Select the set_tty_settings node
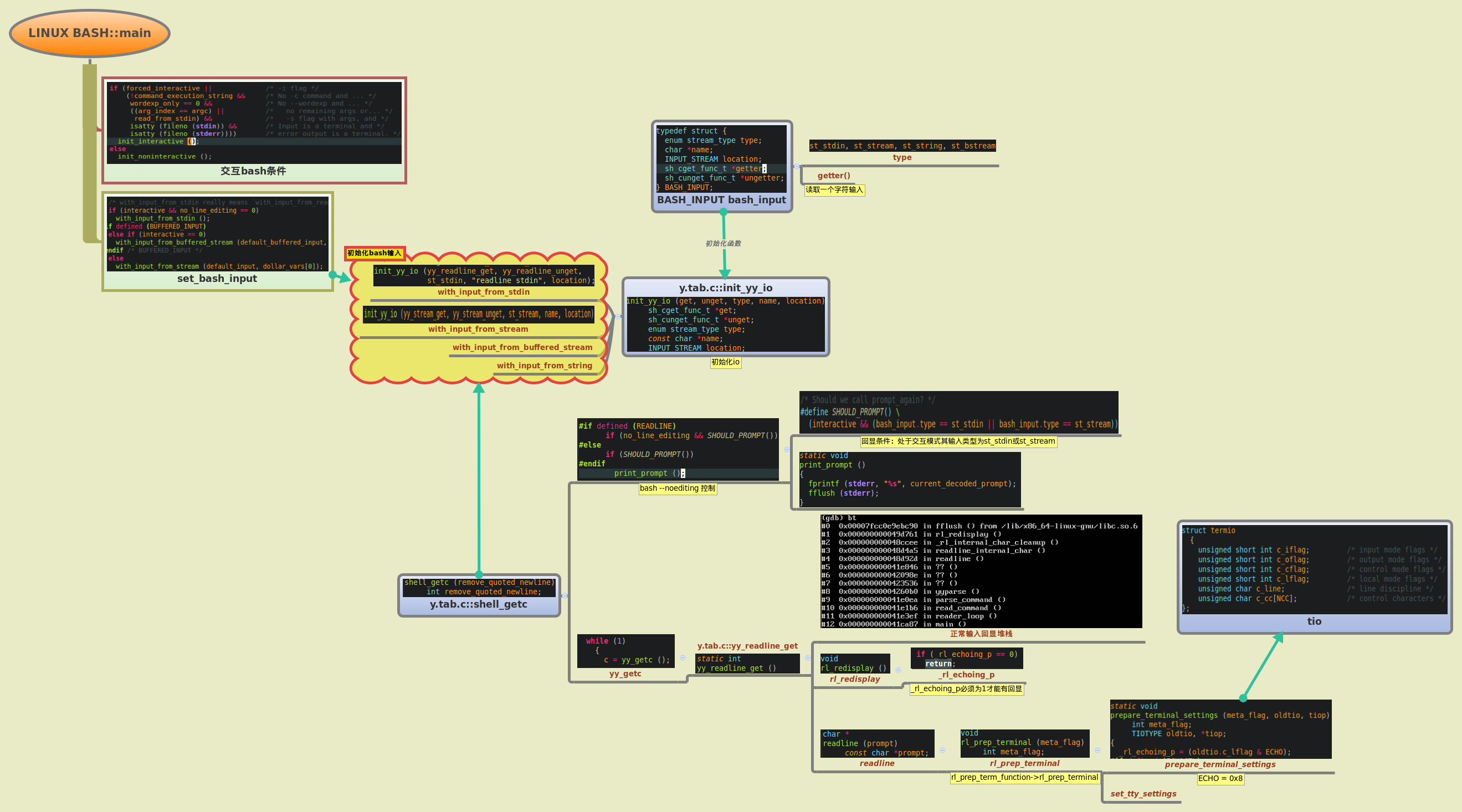1462x812 pixels. click(x=1143, y=794)
